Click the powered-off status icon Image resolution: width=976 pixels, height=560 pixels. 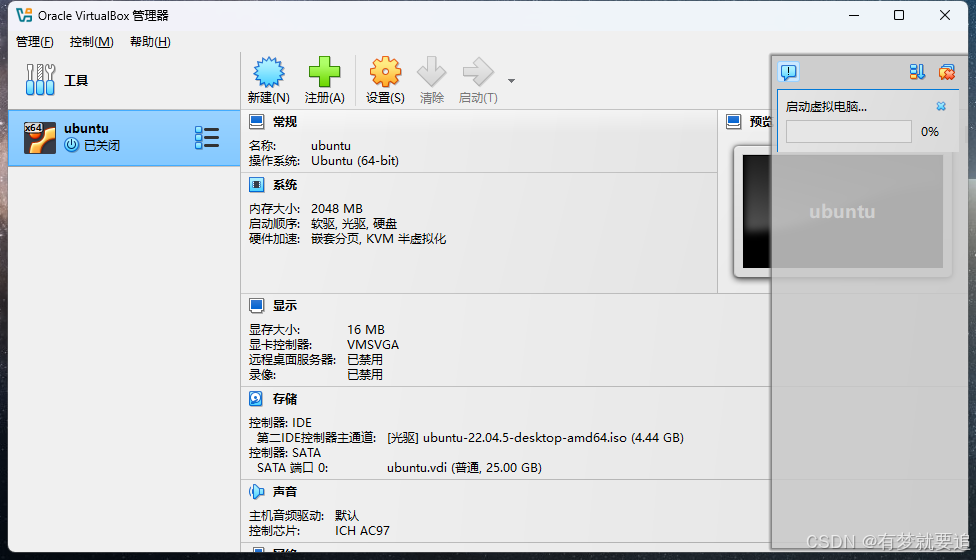[x=72, y=145]
